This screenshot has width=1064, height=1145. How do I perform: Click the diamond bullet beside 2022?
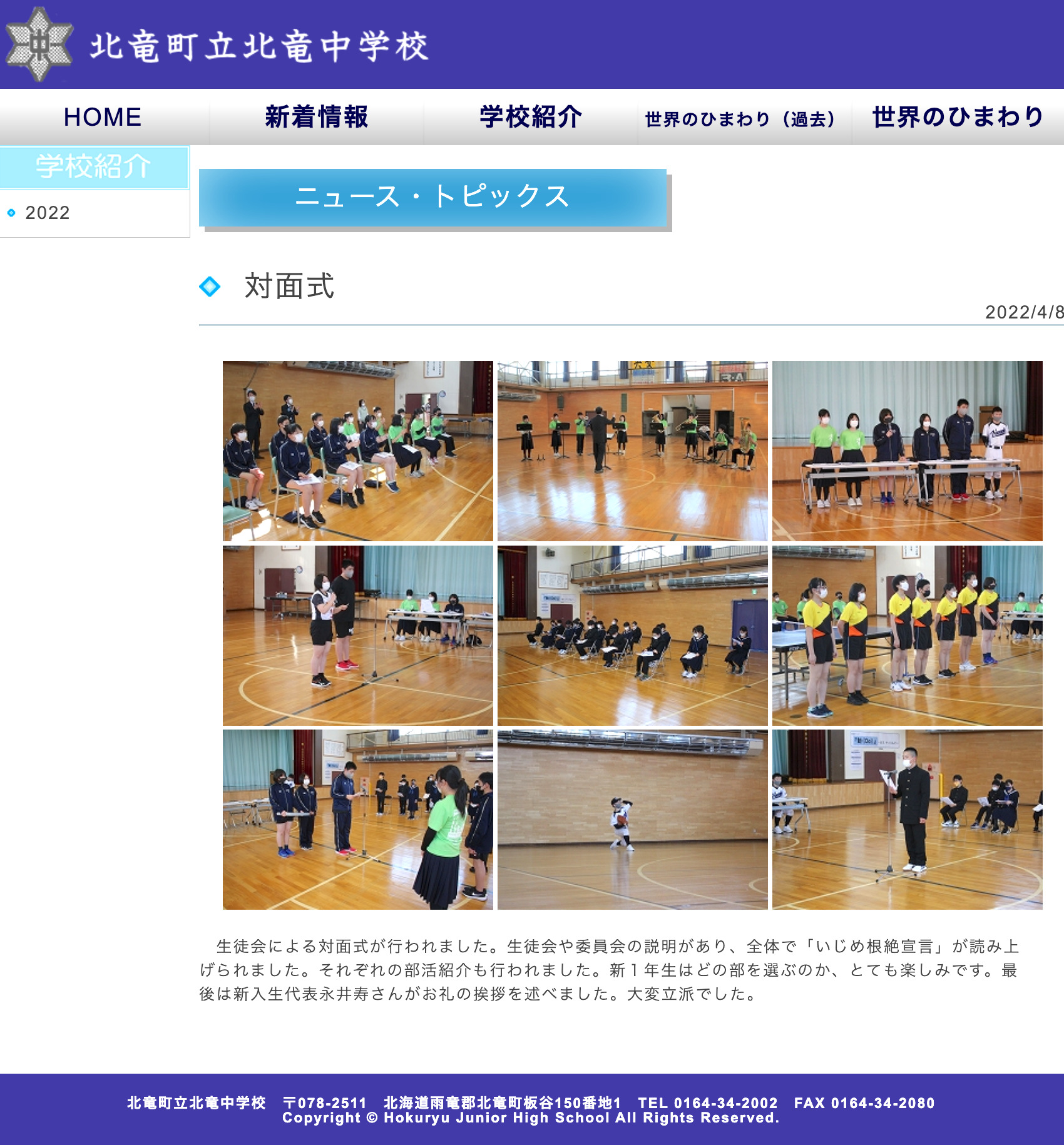tap(13, 213)
